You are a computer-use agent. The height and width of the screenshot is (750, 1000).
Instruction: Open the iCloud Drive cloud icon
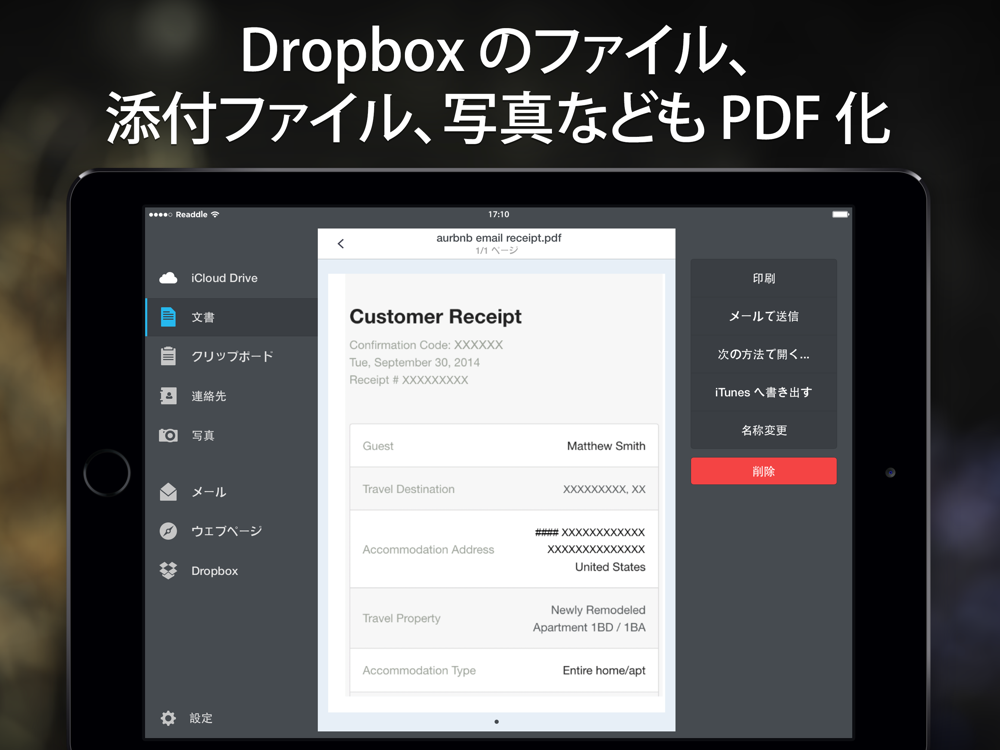[x=168, y=278]
